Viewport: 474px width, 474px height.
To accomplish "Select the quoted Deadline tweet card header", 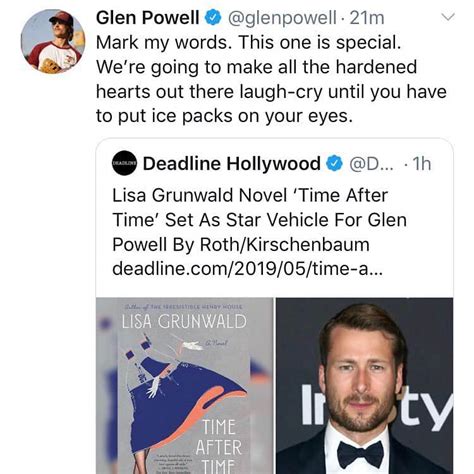I will 272,163.
